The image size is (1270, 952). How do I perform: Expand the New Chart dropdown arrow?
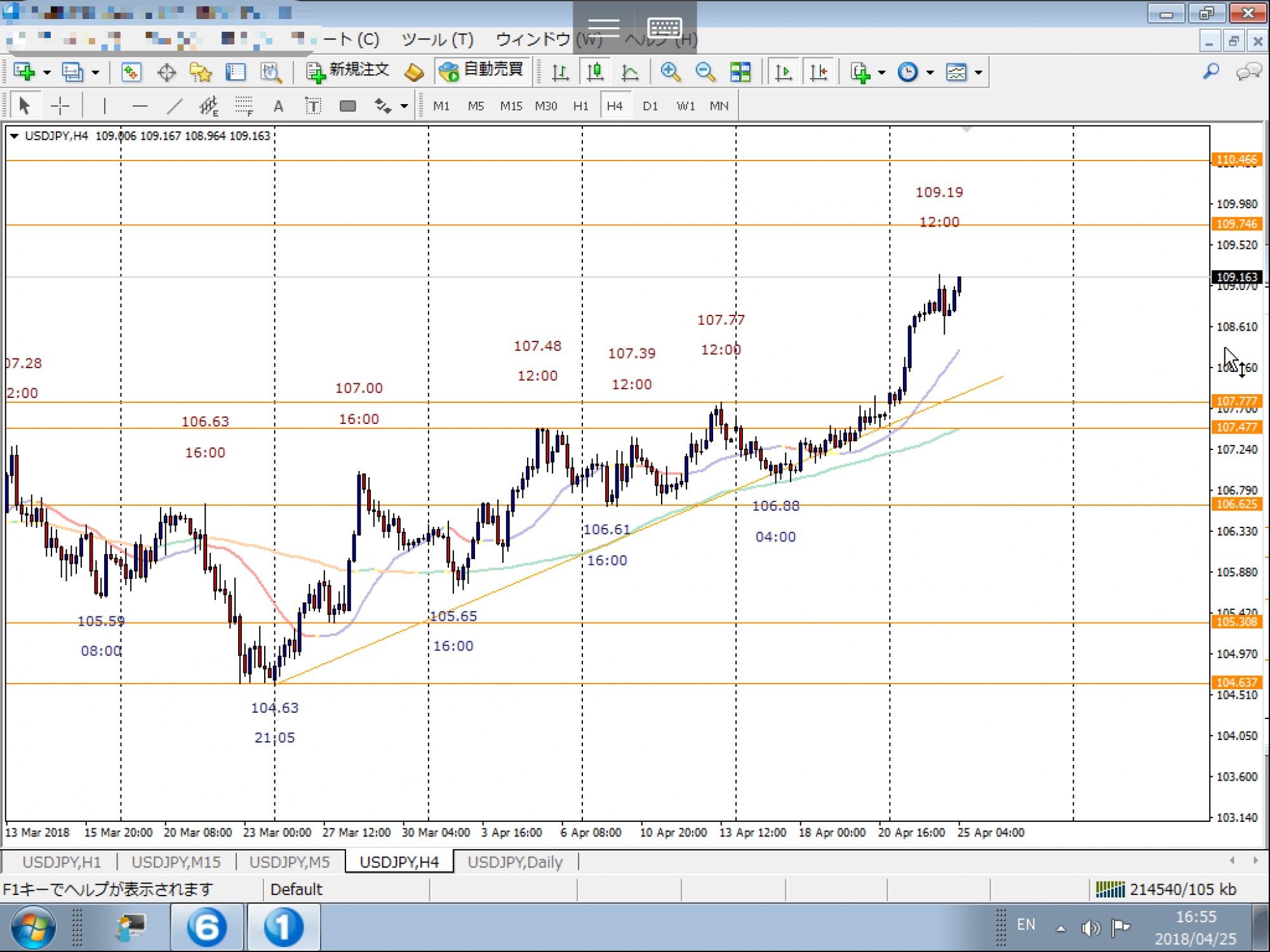pyautogui.click(x=46, y=72)
